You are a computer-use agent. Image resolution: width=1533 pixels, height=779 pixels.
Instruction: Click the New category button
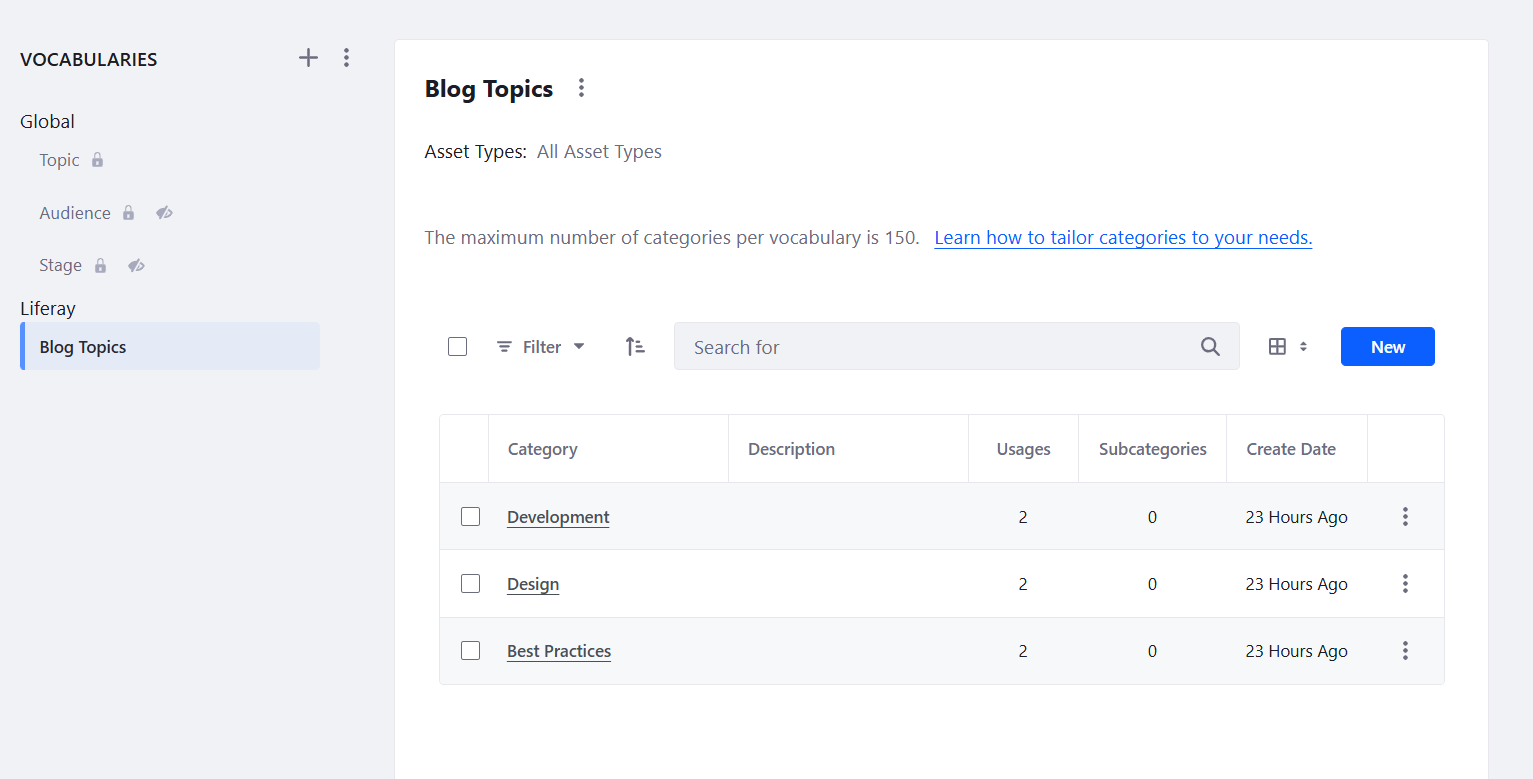click(1388, 347)
